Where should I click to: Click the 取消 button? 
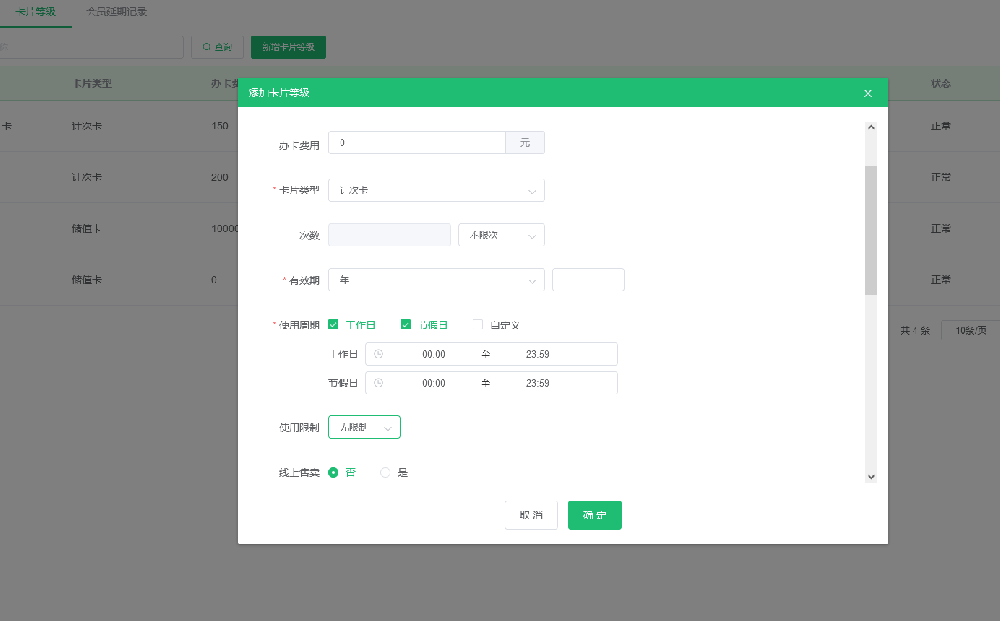tap(531, 515)
